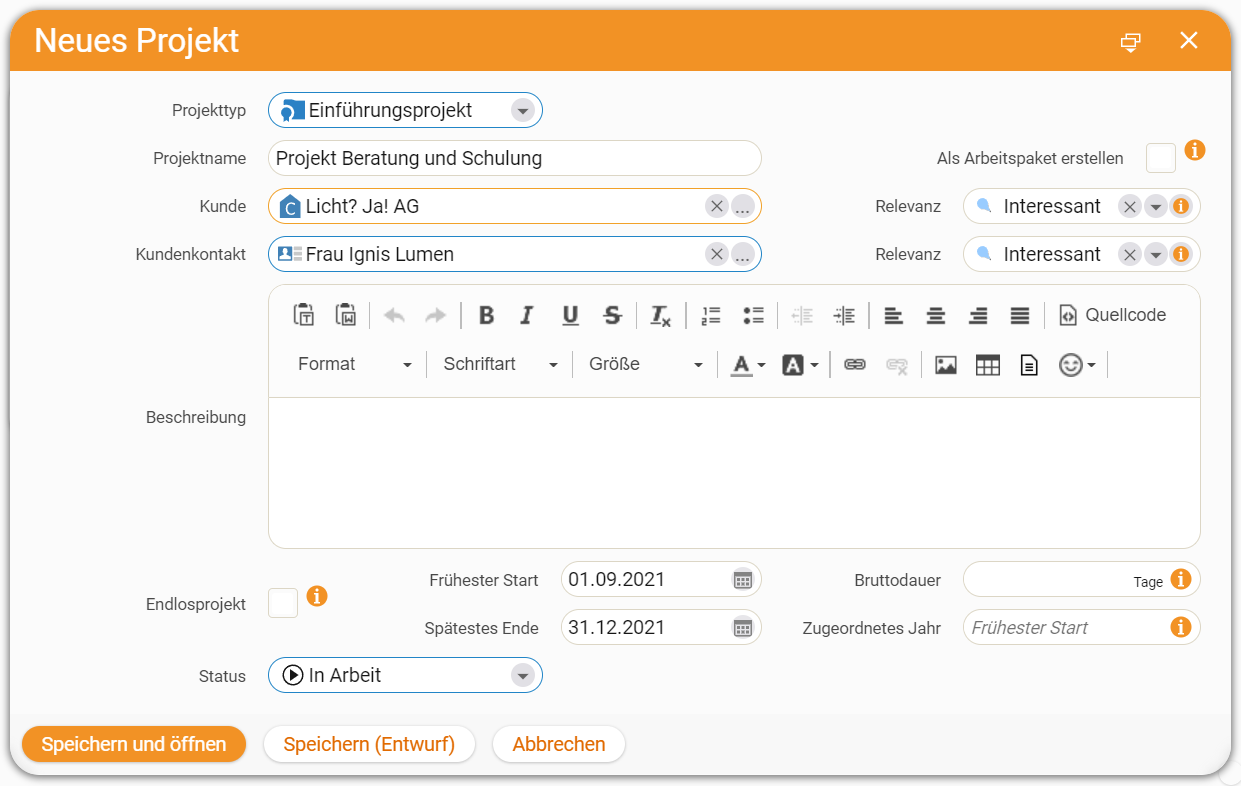Viewport: 1241px width, 786px height.
Task: Center the text
Action: point(936,315)
